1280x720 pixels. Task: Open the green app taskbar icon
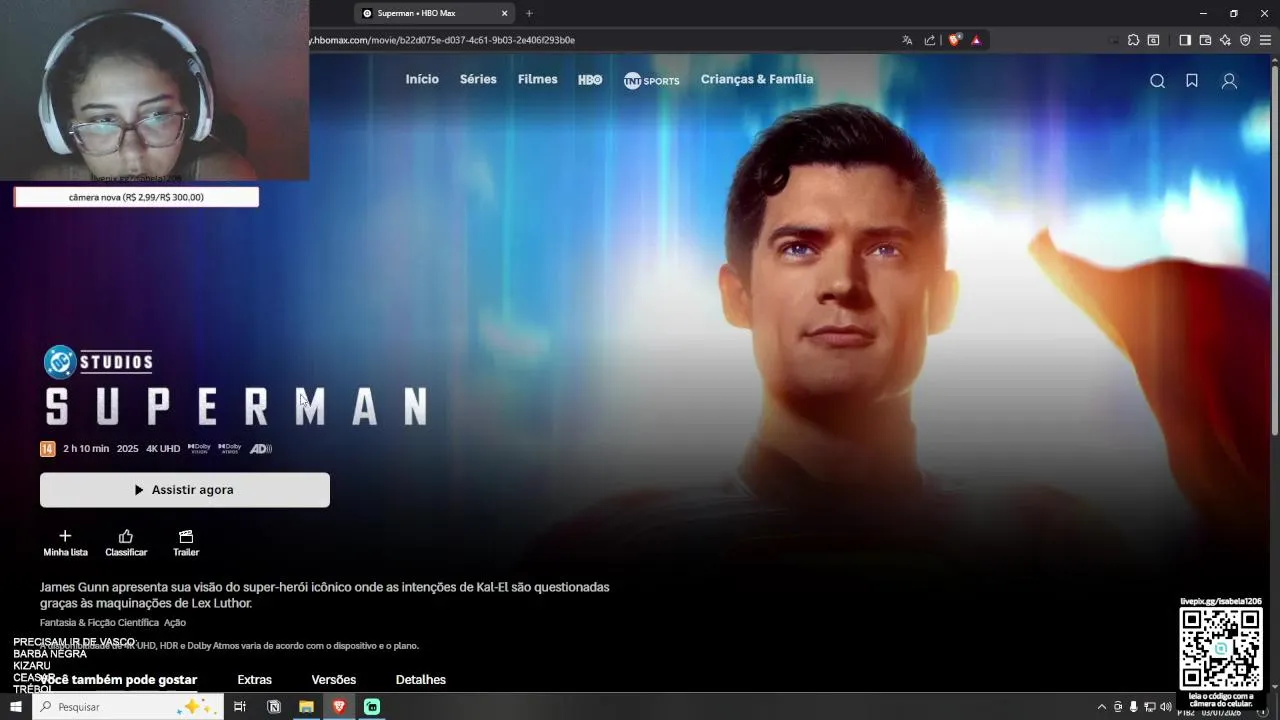pyautogui.click(x=372, y=707)
